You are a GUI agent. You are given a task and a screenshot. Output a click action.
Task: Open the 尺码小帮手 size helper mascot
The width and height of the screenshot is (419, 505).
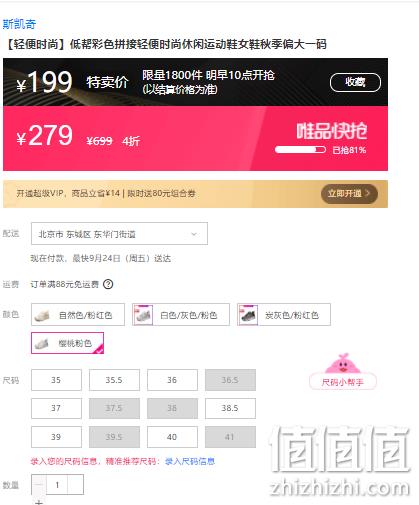pos(342,372)
